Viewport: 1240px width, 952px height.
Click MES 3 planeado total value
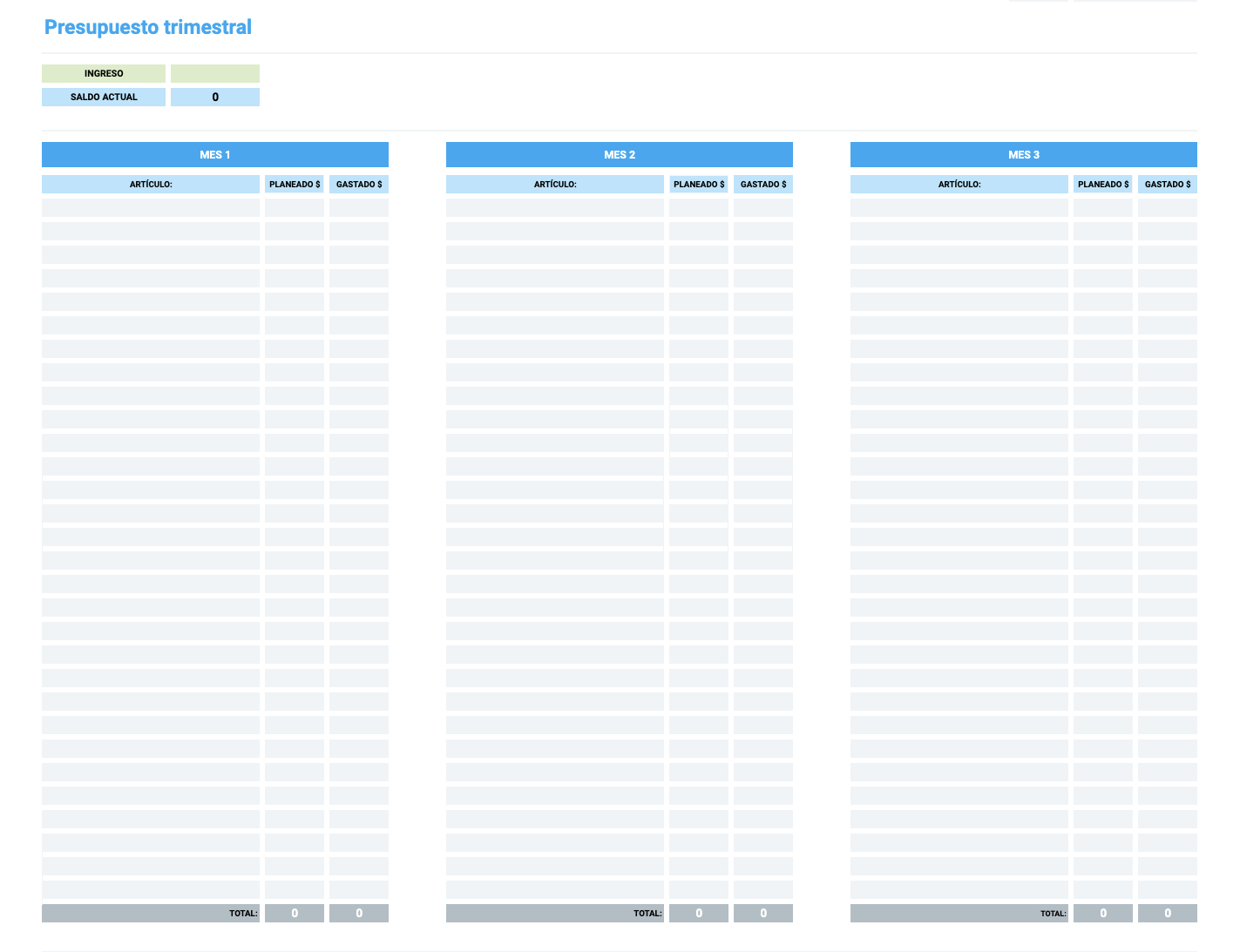tap(1103, 913)
